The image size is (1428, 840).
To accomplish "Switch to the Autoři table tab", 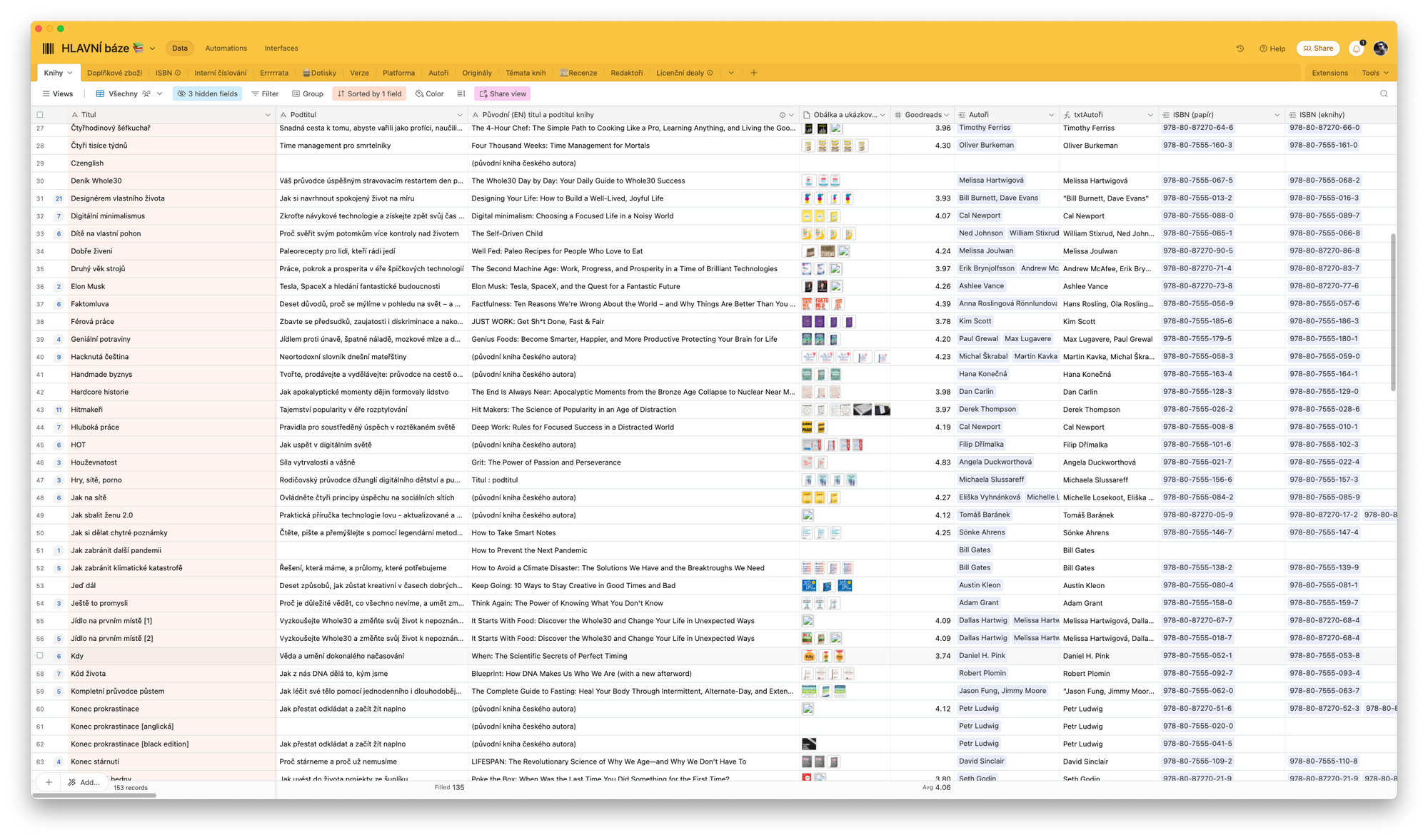I will 438,73.
